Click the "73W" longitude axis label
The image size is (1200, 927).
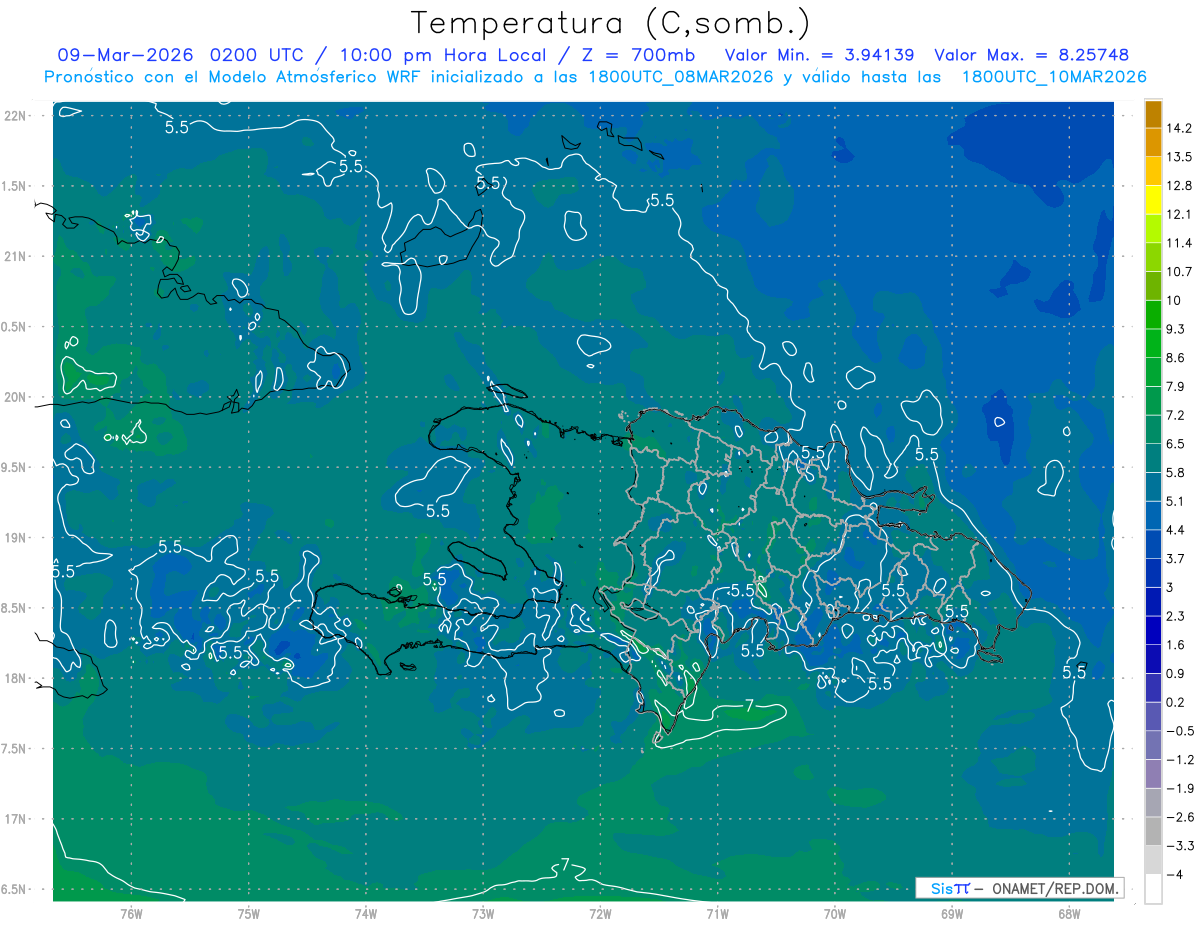pyautogui.click(x=483, y=914)
